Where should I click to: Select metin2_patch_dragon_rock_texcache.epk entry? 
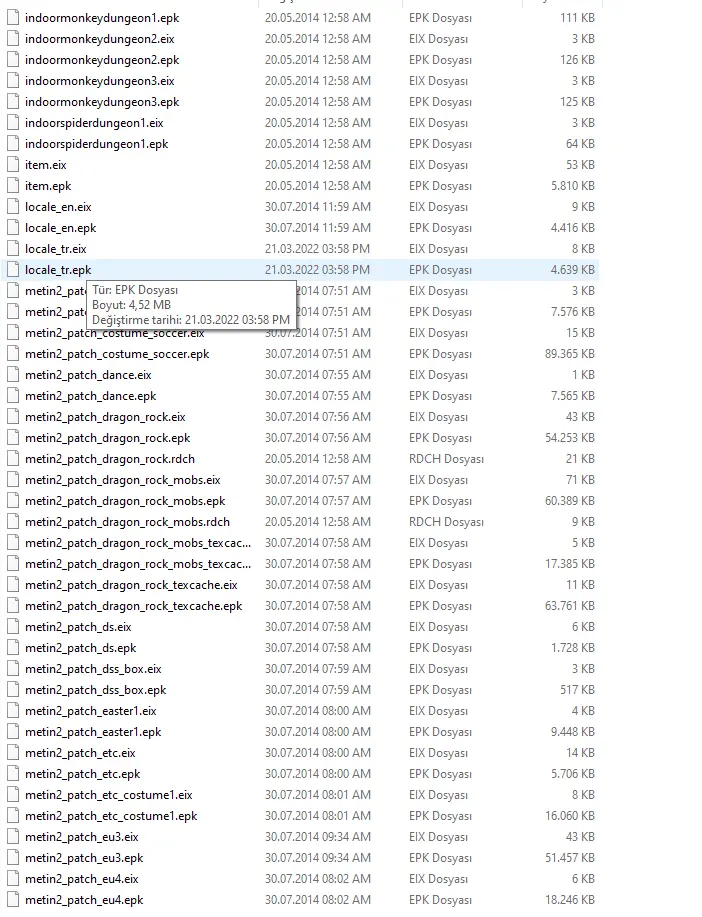coord(133,606)
